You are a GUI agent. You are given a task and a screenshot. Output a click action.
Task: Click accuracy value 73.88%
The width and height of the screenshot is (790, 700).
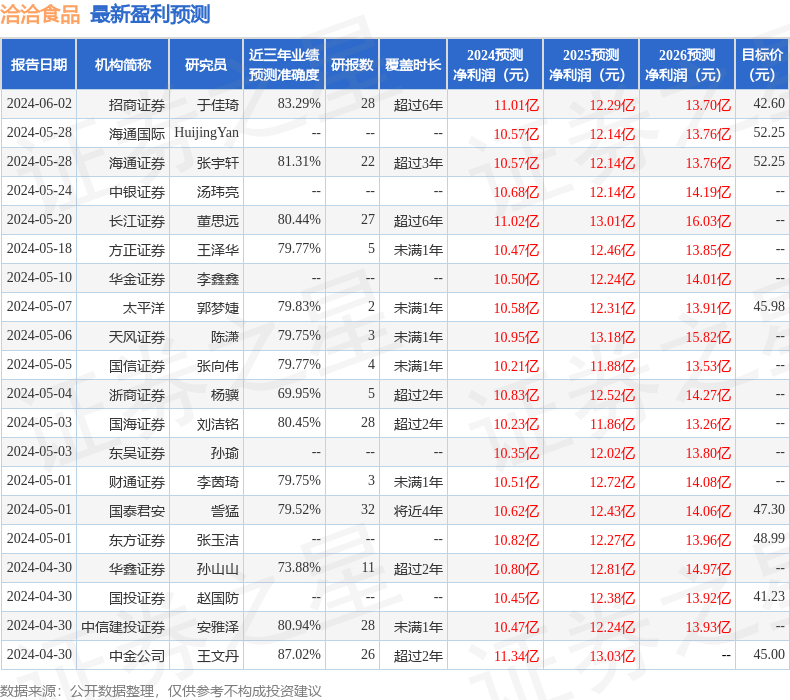point(299,567)
